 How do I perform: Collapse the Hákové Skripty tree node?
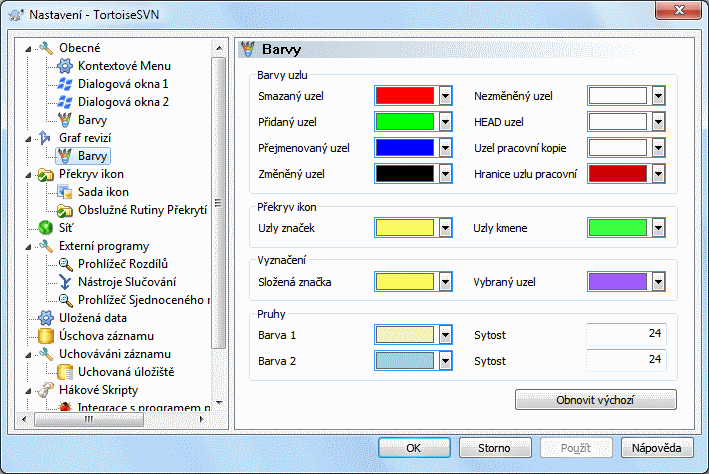28,391
